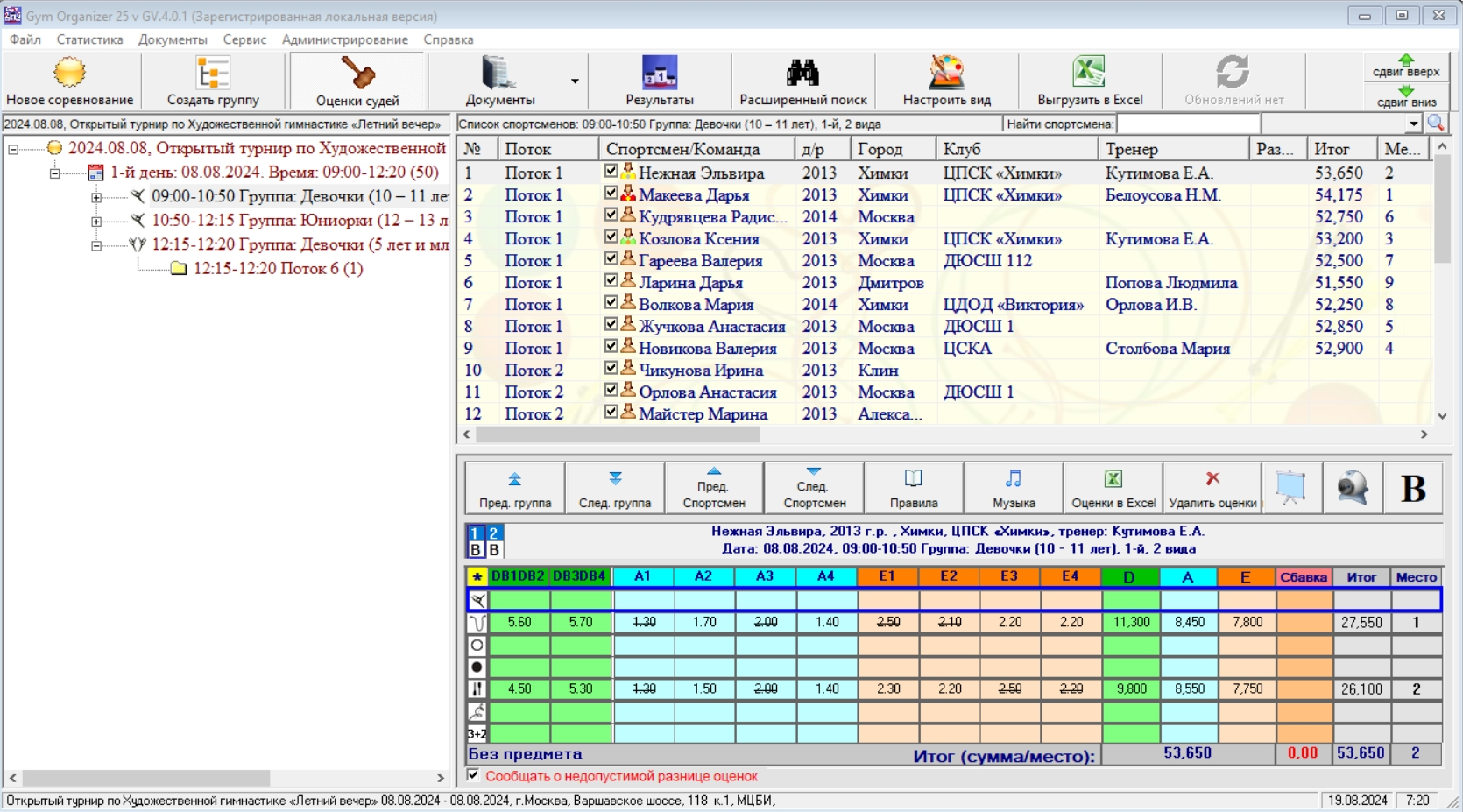Image resolution: width=1463 pixels, height=812 pixels.
Task: Open Результаты podium icon
Action: pyautogui.click(x=660, y=74)
